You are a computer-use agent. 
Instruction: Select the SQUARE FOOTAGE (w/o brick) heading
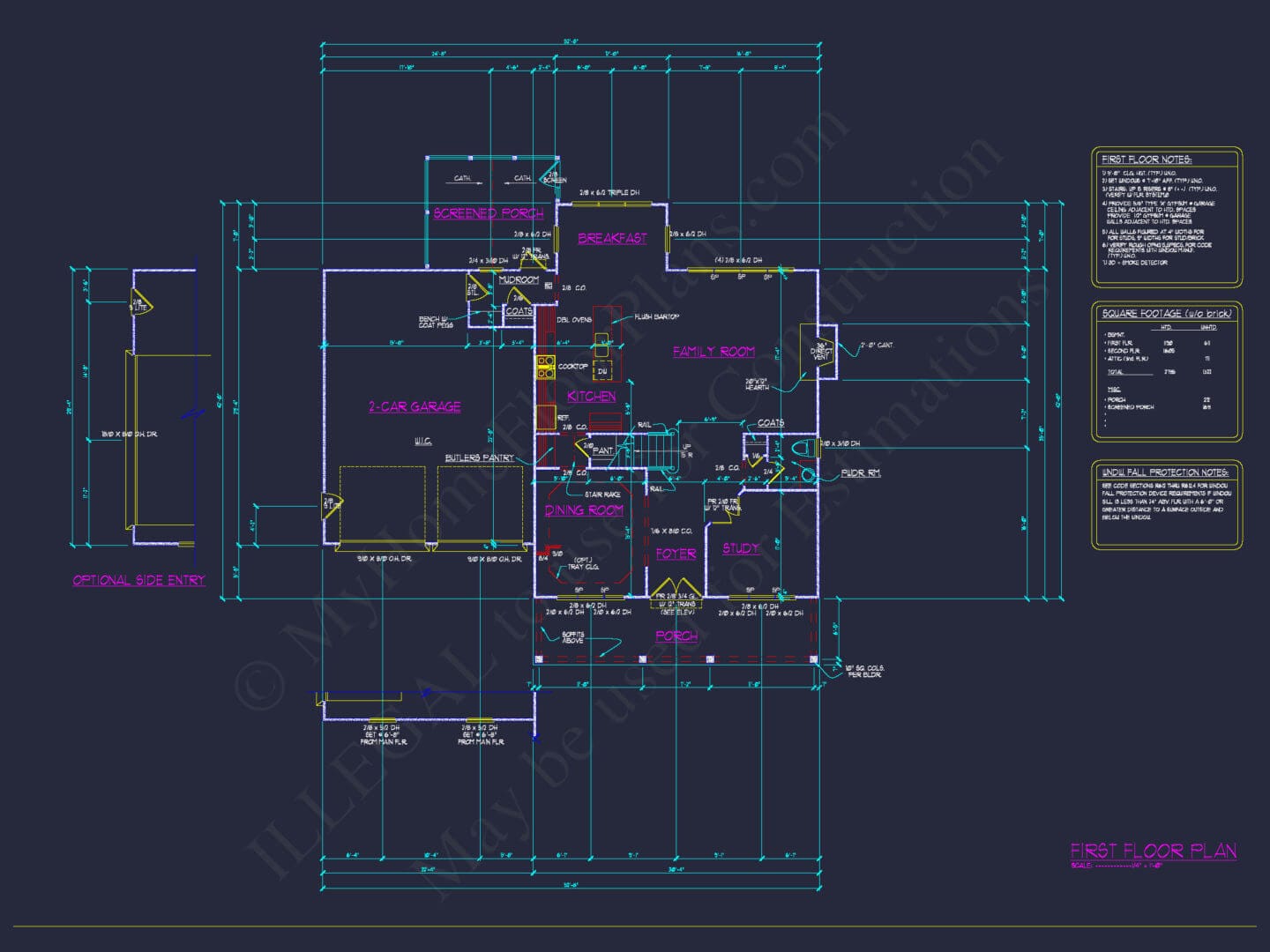tap(1166, 313)
